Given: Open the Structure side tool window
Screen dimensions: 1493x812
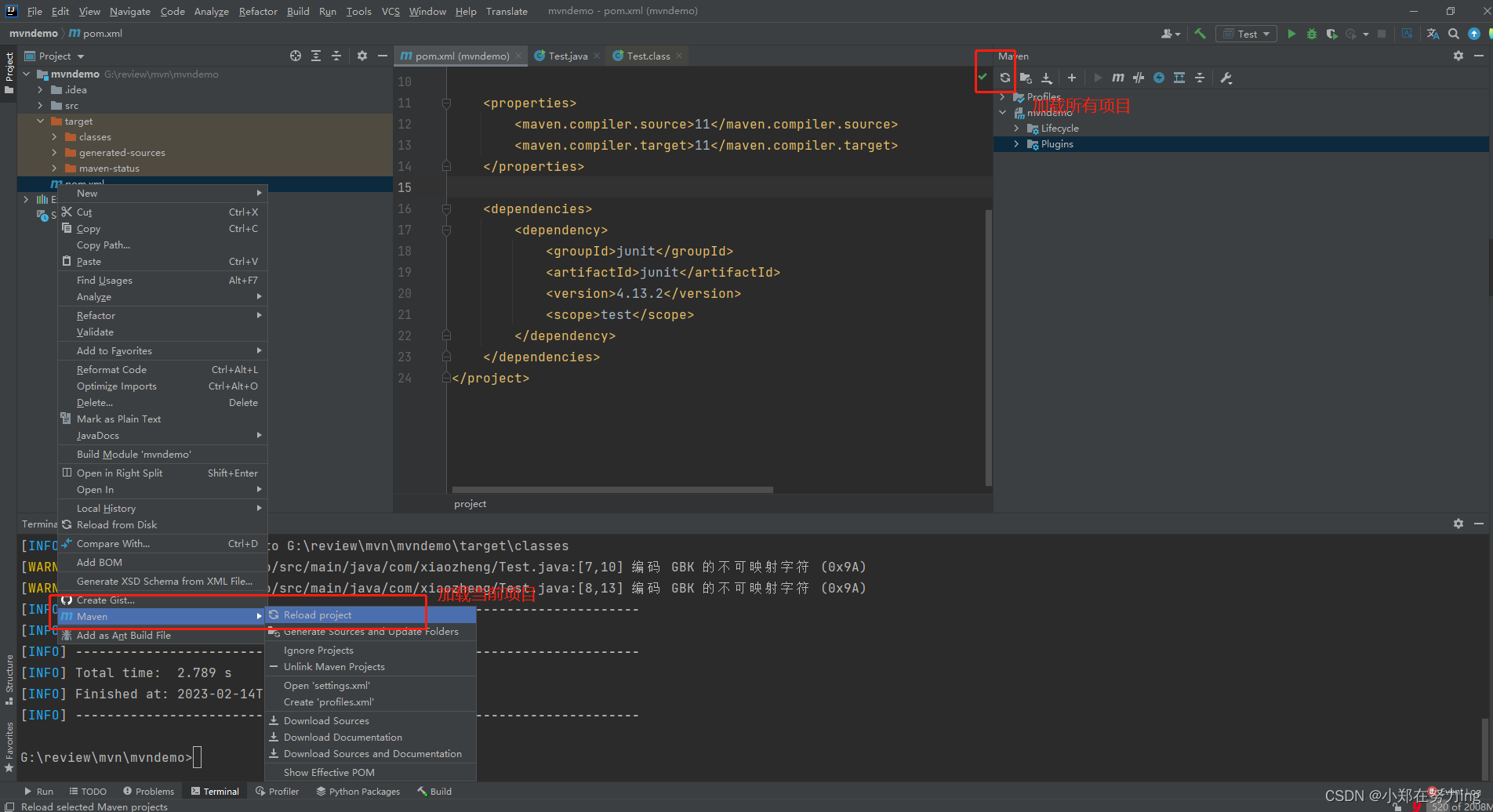Looking at the screenshot, I should point(9,680).
